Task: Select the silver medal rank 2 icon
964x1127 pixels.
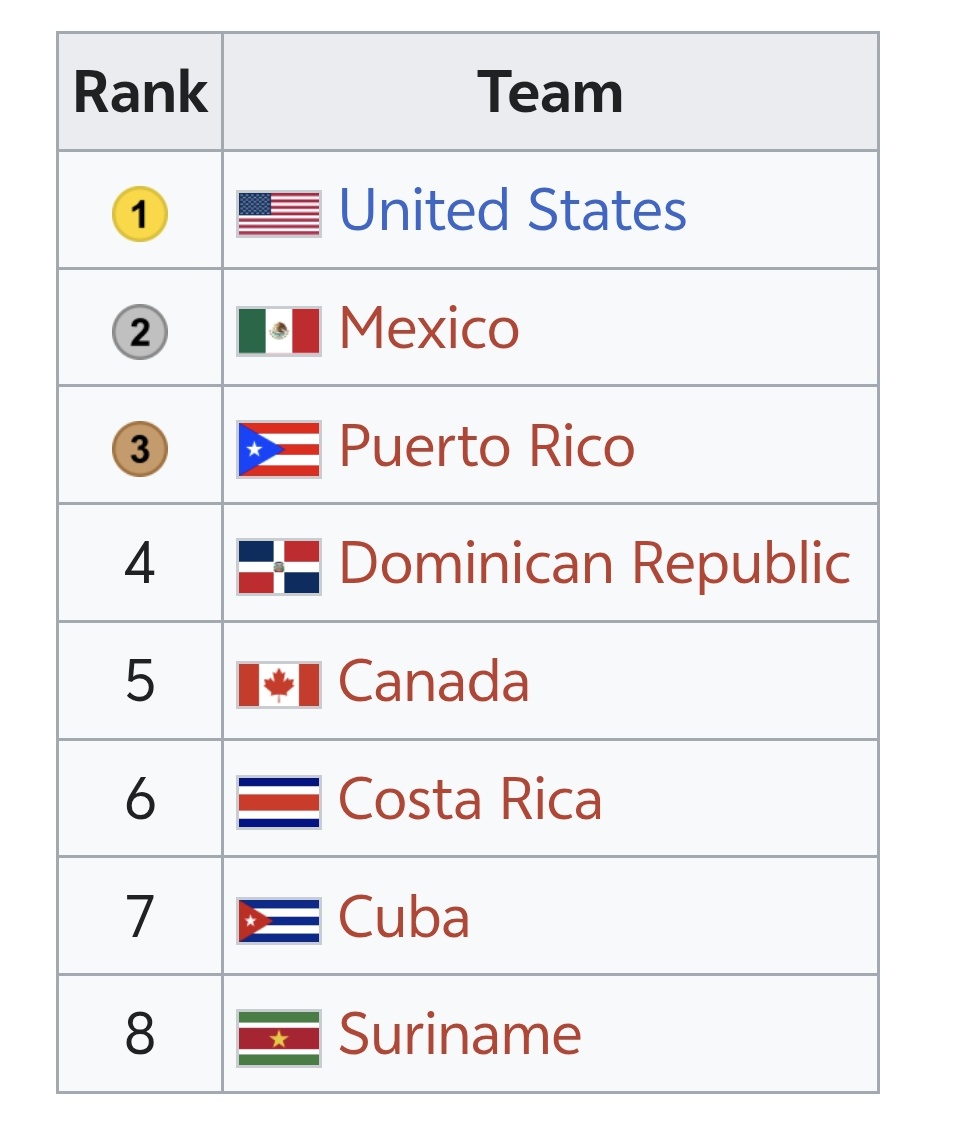Action: tap(140, 332)
